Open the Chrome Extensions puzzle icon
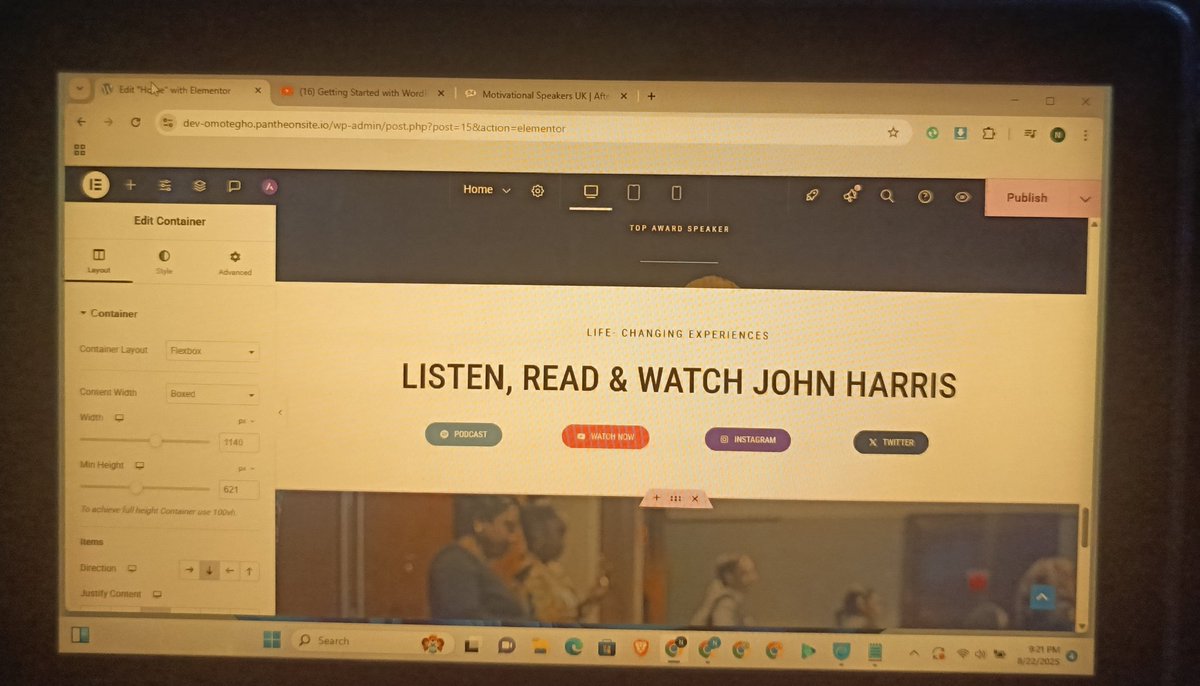1200x686 pixels. click(x=988, y=133)
